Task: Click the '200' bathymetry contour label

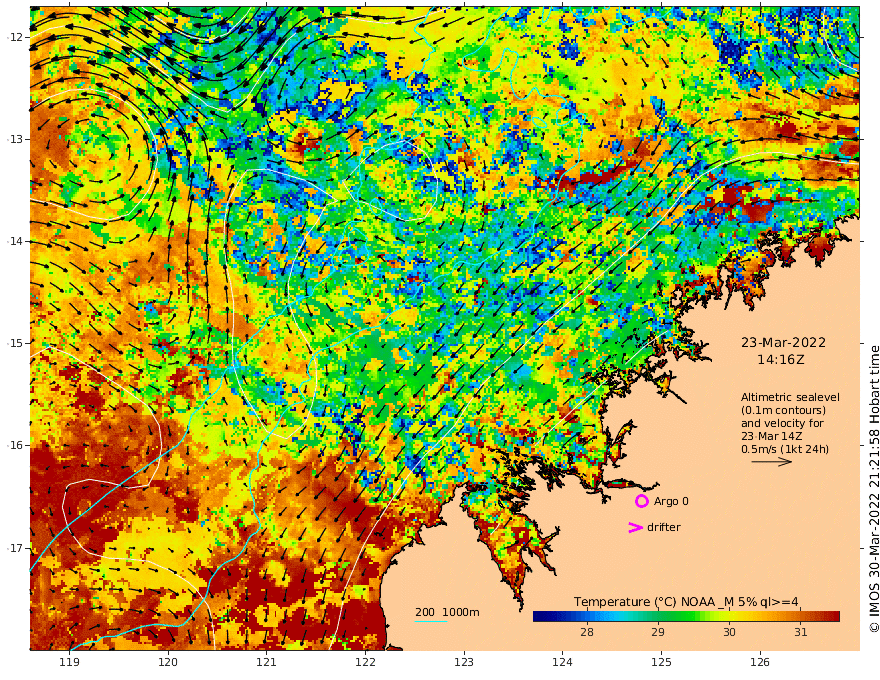Action: coord(425,612)
